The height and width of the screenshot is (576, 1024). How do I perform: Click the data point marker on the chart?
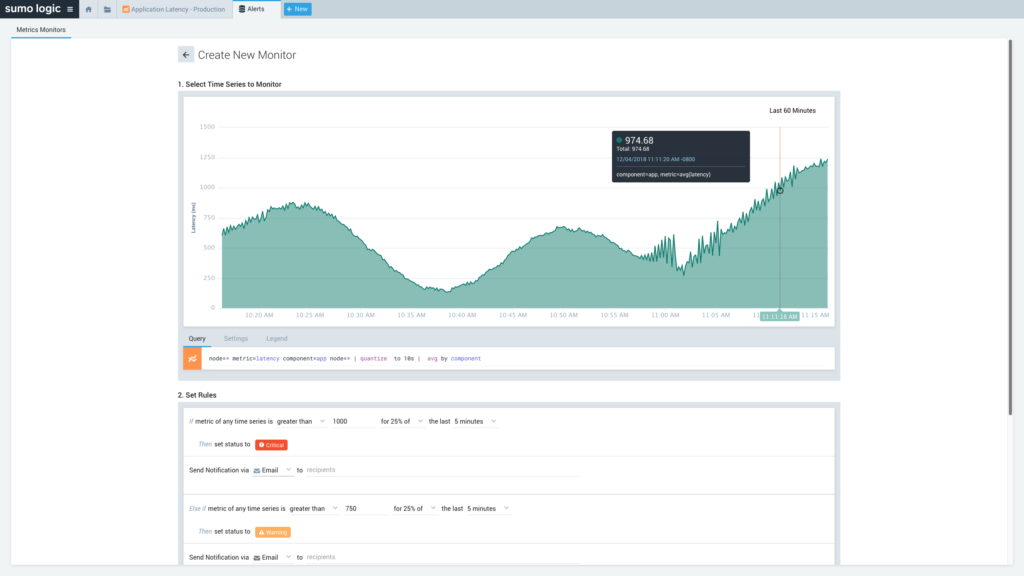click(x=780, y=190)
